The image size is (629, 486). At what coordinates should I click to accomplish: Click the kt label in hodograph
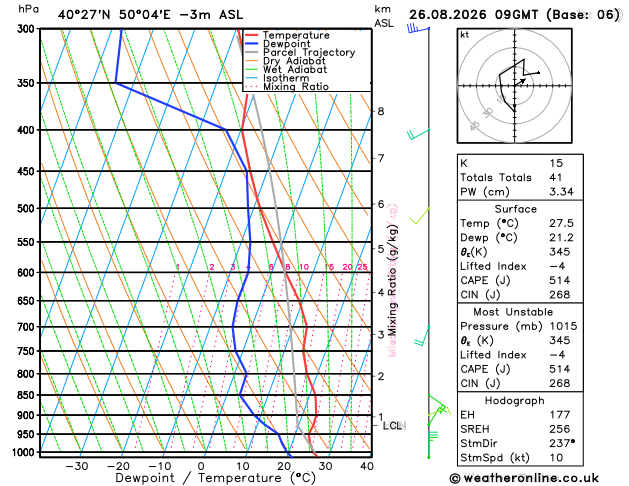[x=465, y=35]
